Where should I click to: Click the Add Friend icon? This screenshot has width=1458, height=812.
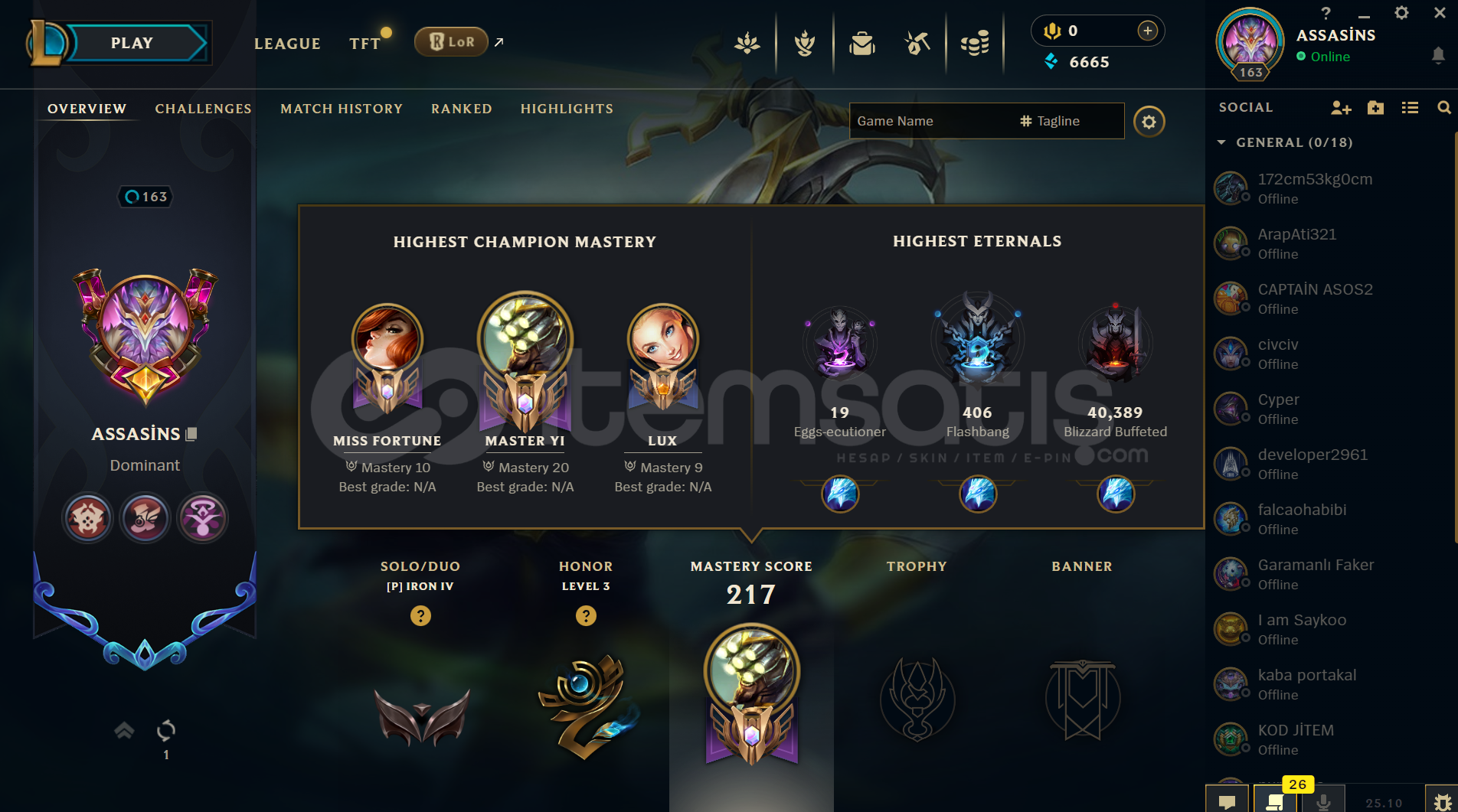coord(1341,108)
